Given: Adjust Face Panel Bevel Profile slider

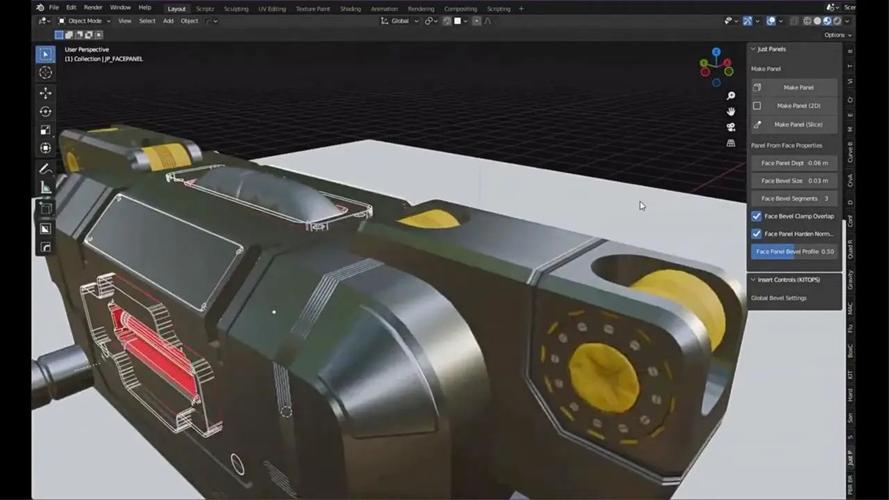Looking at the screenshot, I should pyautogui.click(x=794, y=251).
